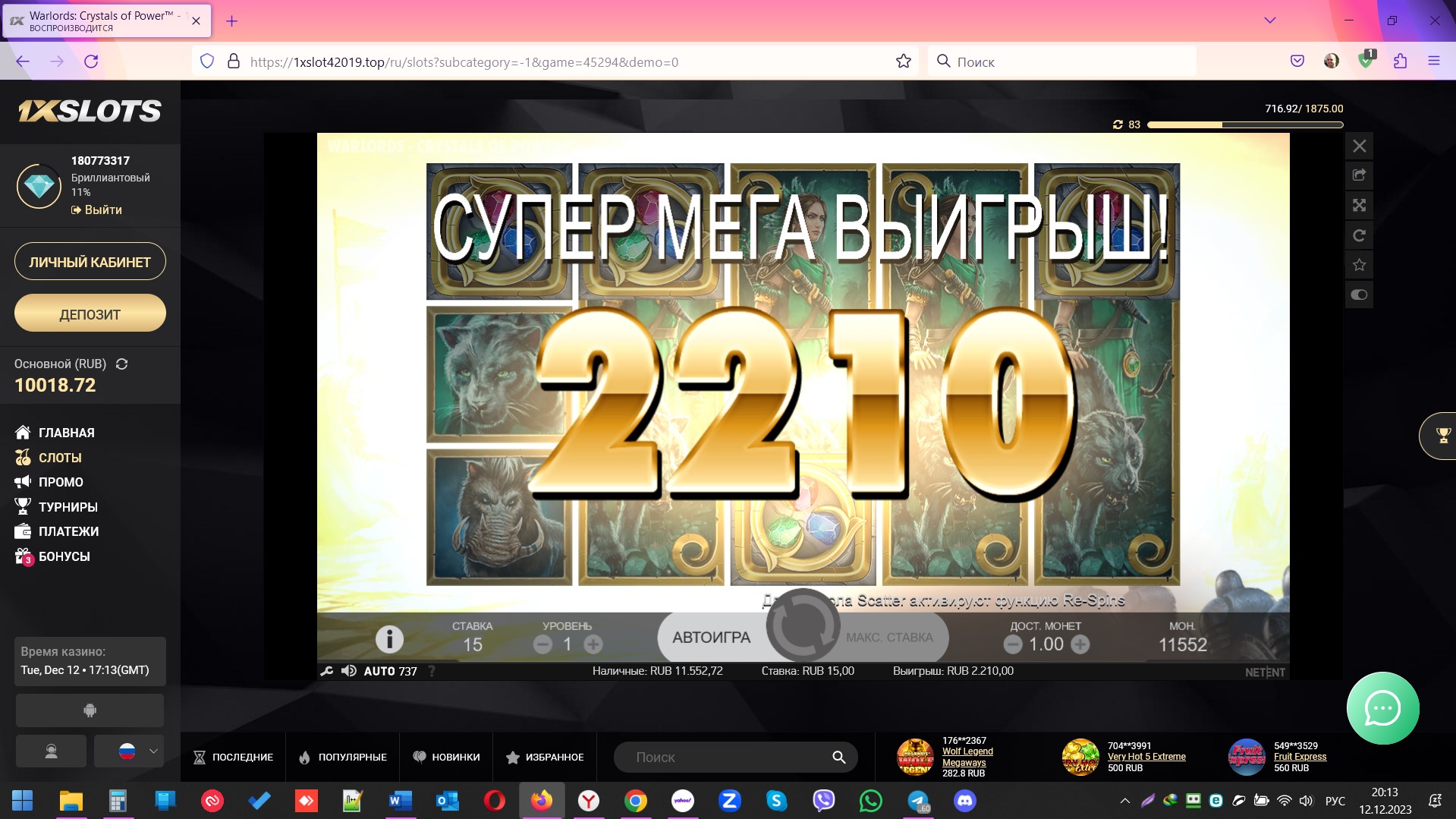Open the support operator button in sidebar
This screenshot has height=819, width=1456.
tap(51, 751)
